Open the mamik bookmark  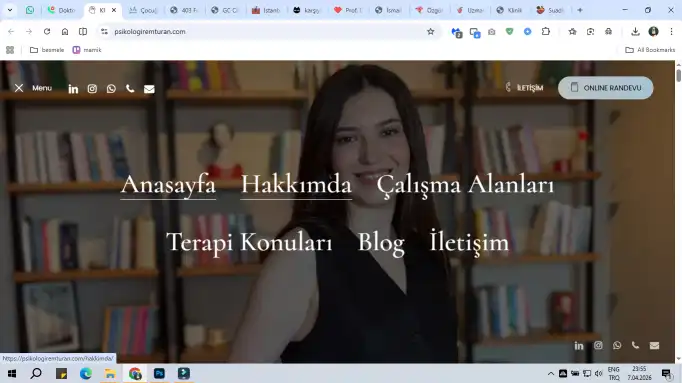tap(87, 50)
